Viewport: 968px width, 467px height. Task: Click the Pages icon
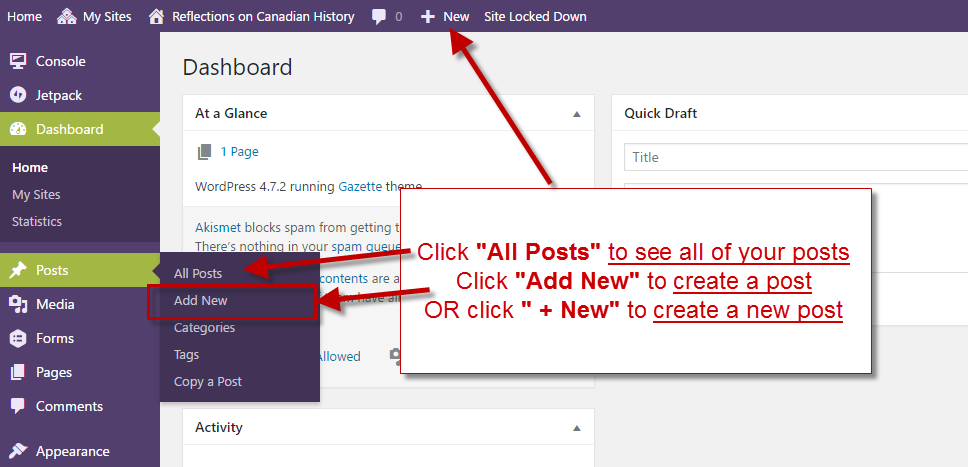(19, 372)
